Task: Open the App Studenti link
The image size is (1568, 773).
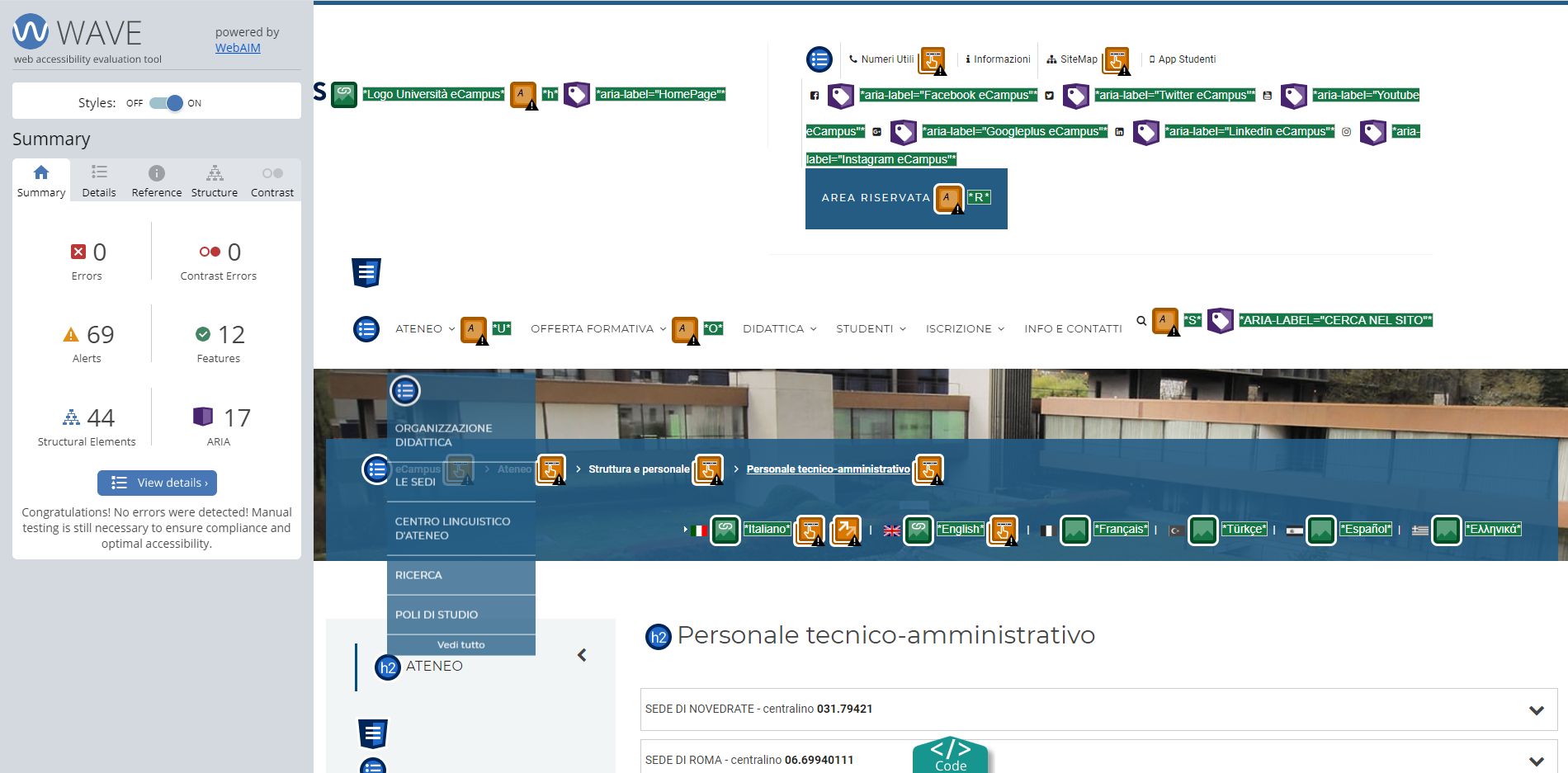Action: (1182, 59)
